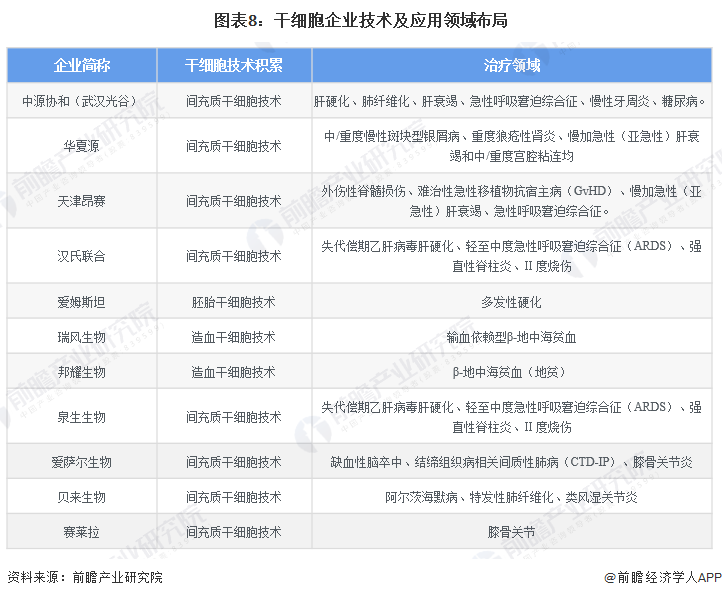Click 中/重度慢性斑块型银屑病 treatment cell
The width and height of the screenshot is (722, 598).
(x=512, y=146)
